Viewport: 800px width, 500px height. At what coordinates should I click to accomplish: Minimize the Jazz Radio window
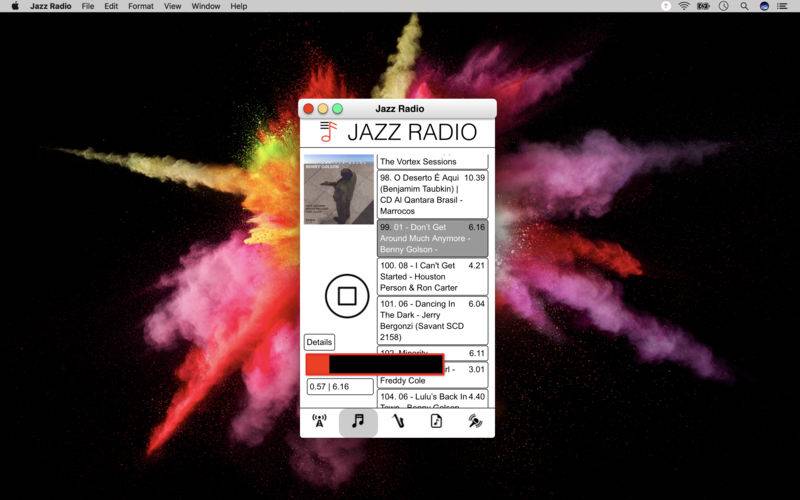323,109
